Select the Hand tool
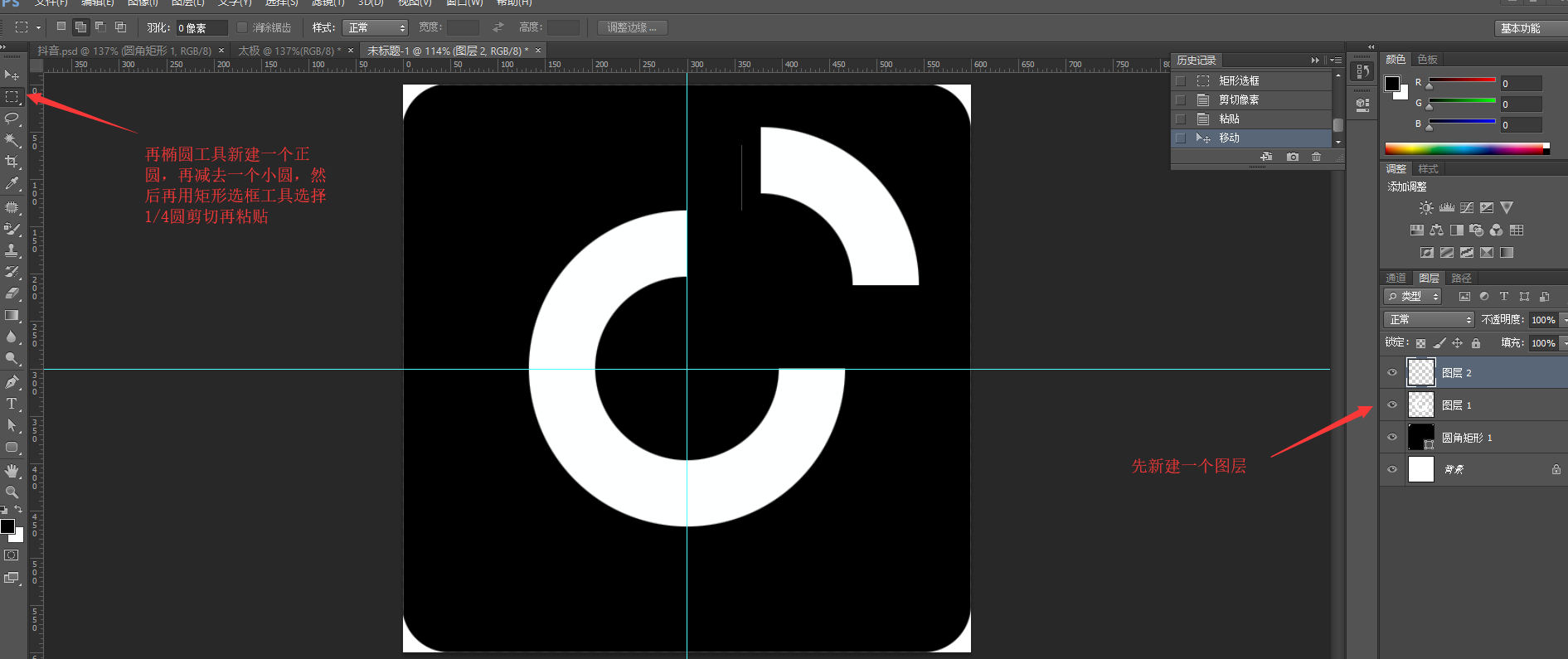Viewport: 1568px width, 659px height. pyautogui.click(x=12, y=471)
